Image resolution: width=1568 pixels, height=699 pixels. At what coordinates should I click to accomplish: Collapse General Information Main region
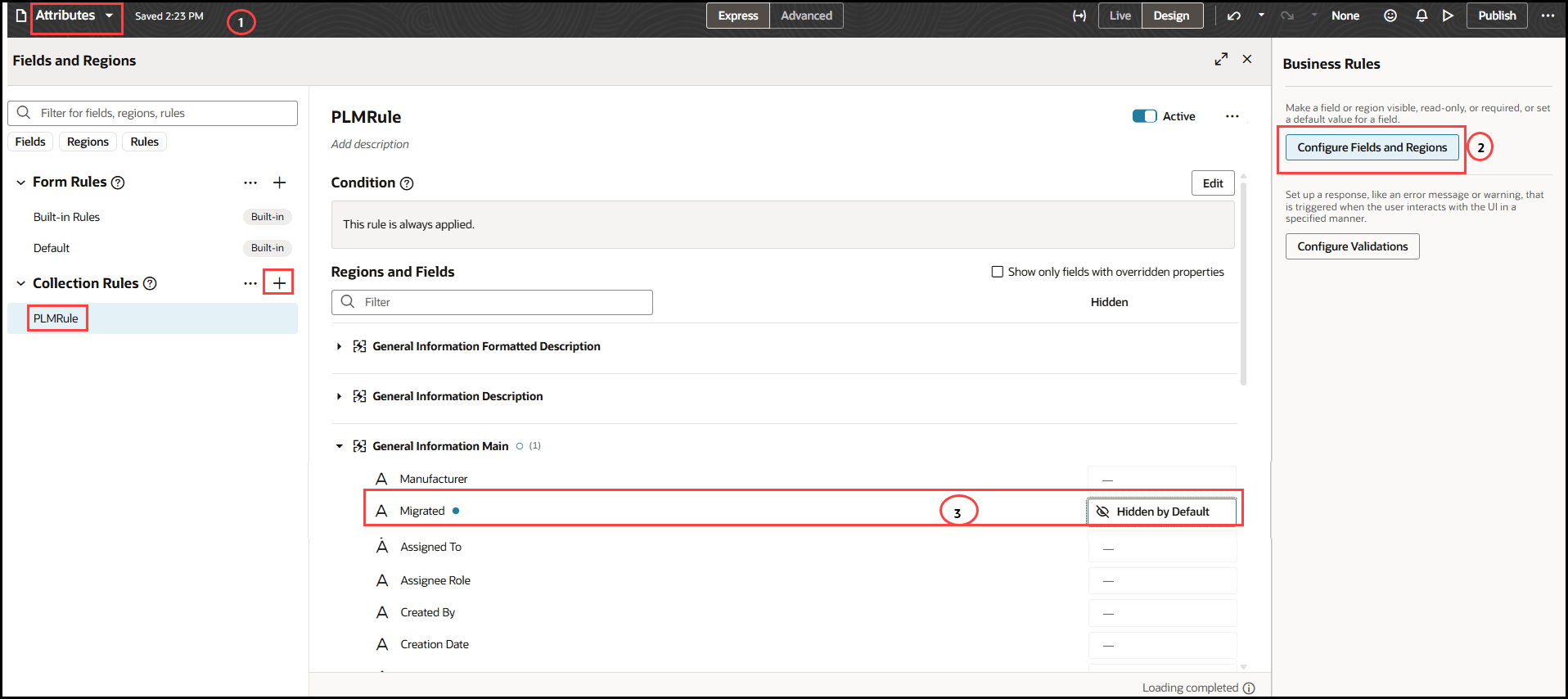339,446
